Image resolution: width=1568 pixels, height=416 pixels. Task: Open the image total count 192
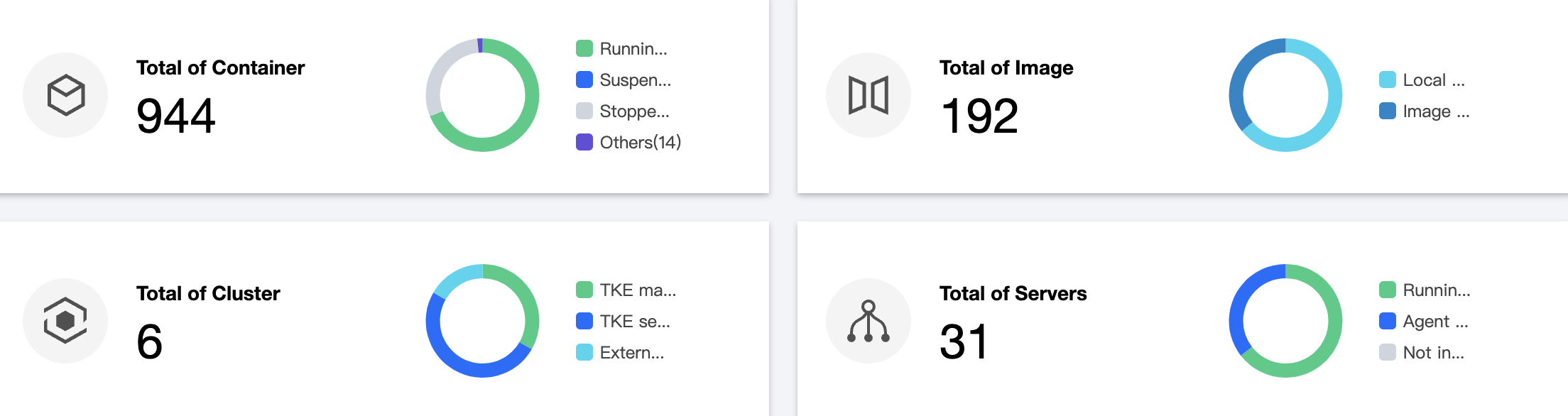979,116
